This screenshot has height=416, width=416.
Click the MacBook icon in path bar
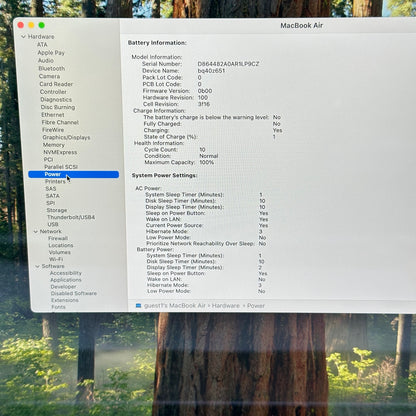point(138,306)
